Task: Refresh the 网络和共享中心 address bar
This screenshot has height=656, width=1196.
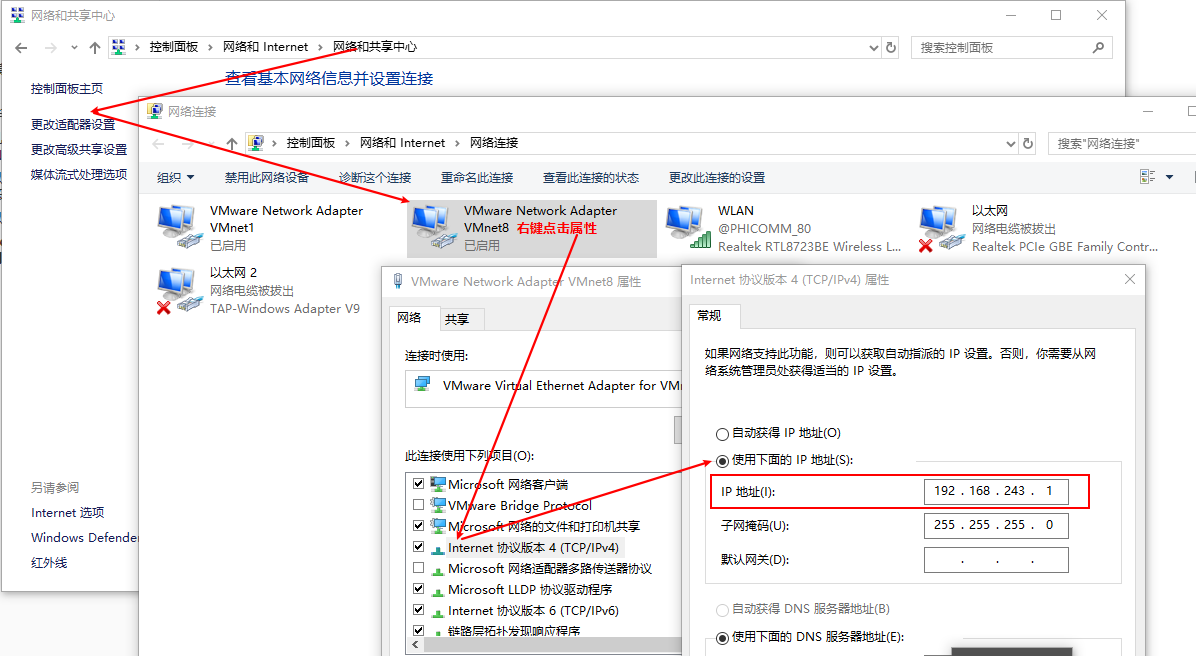Action: click(891, 47)
